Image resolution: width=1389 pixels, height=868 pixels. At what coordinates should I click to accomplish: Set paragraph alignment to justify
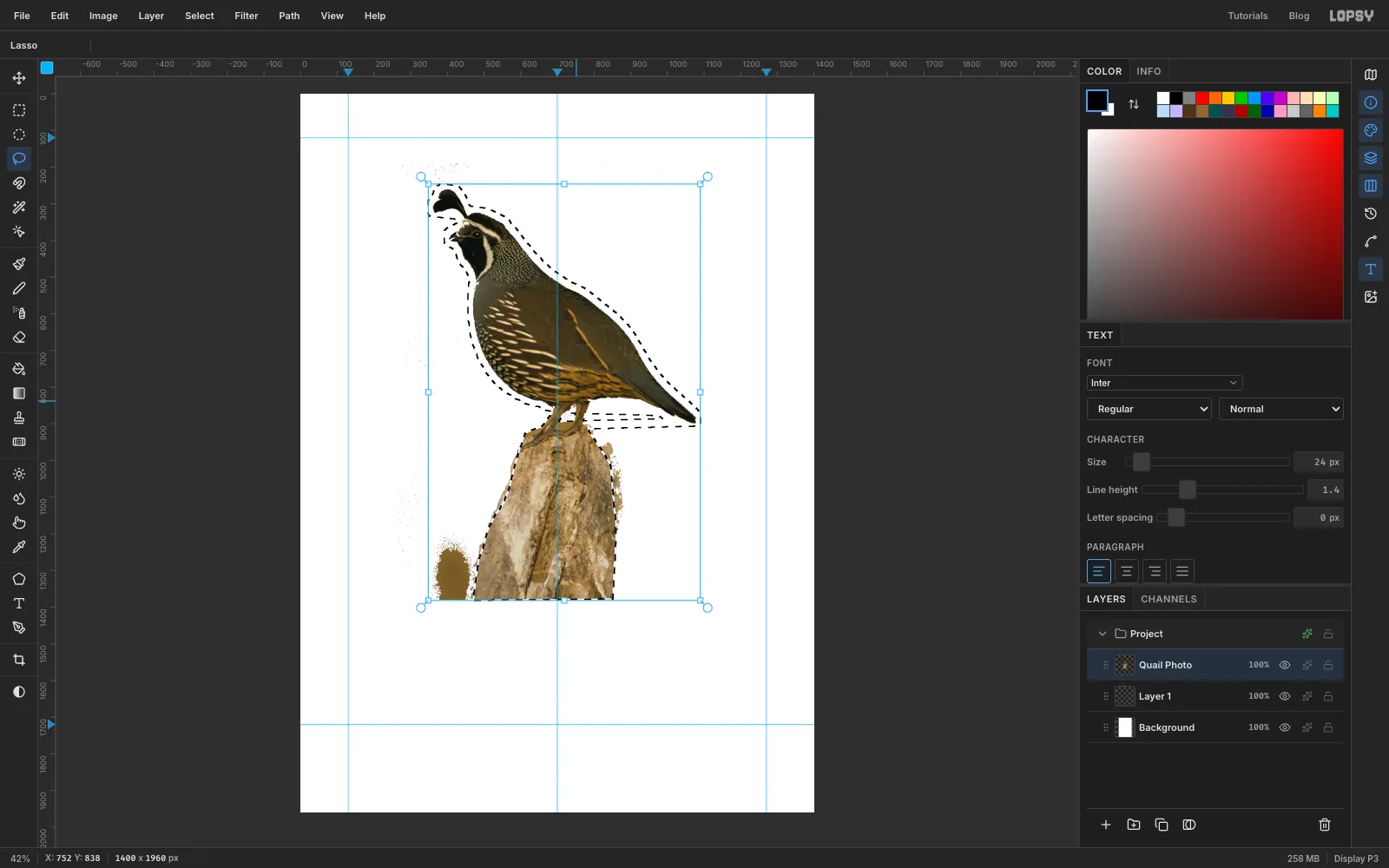click(x=1182, y=571)
